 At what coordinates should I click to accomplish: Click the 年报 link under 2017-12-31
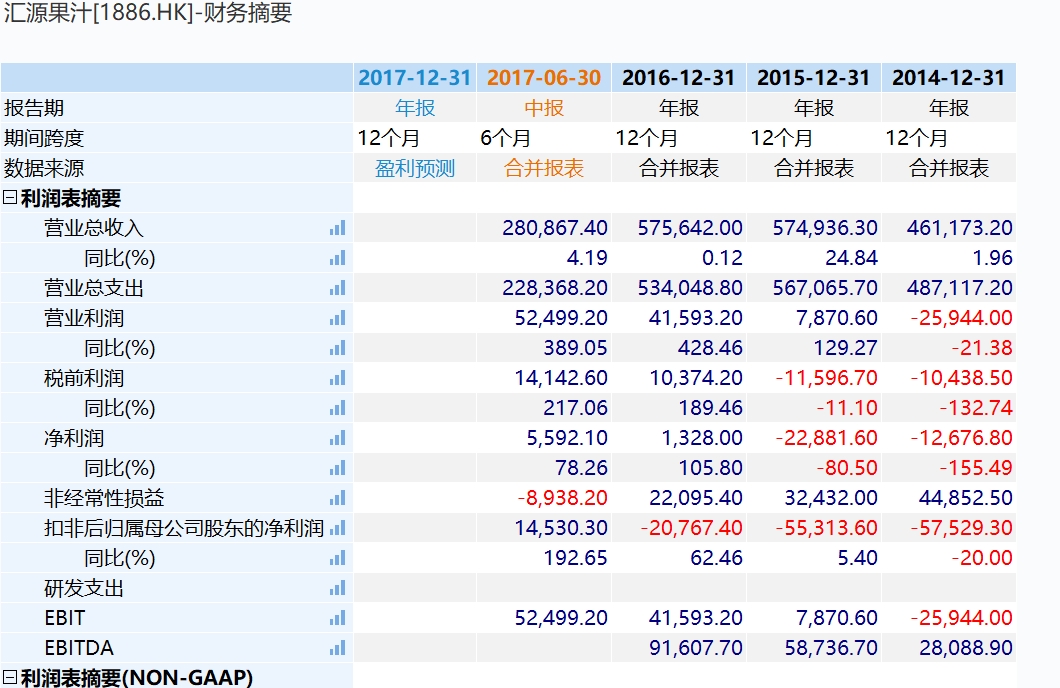(414, 108)
